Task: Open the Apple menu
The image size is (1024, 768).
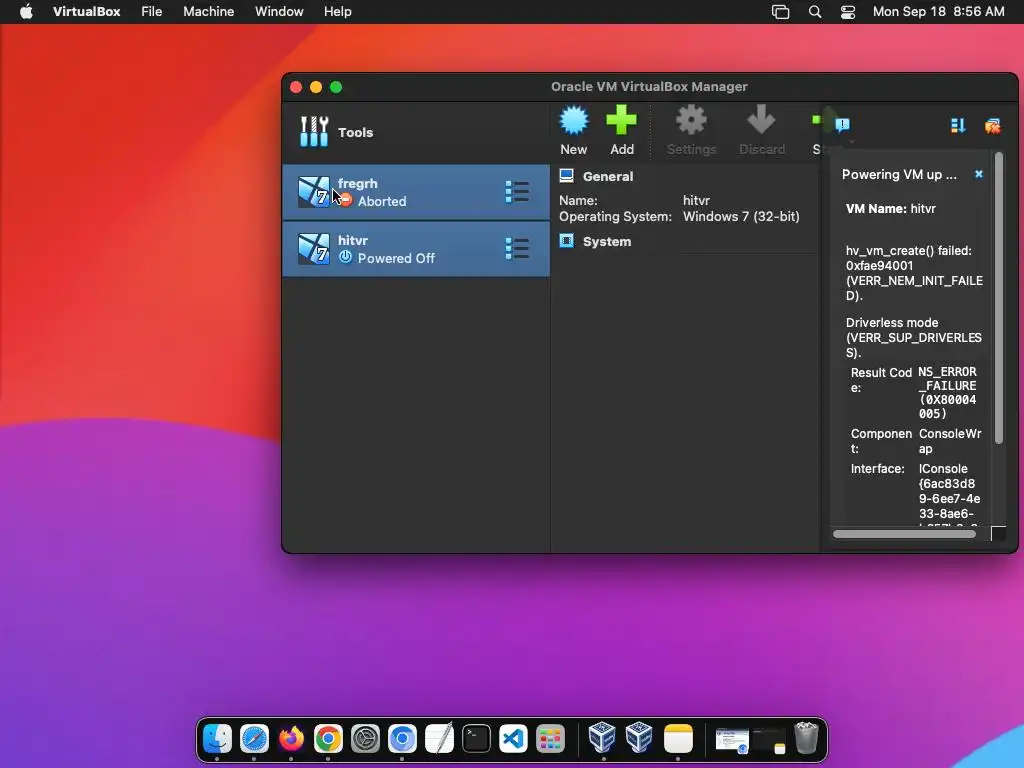Action: pos(26,12)
